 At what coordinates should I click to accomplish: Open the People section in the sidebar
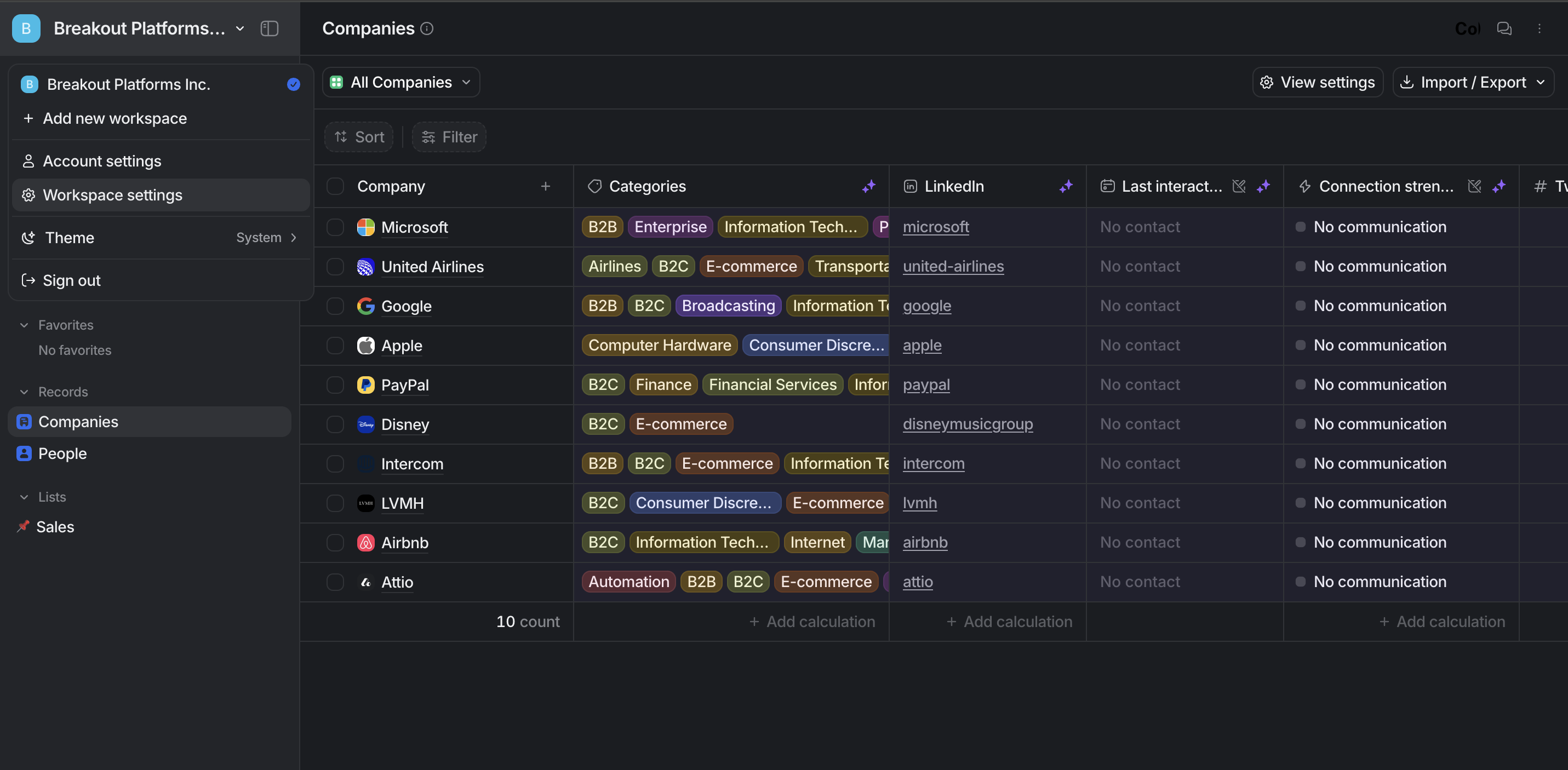tap(62, 453)
